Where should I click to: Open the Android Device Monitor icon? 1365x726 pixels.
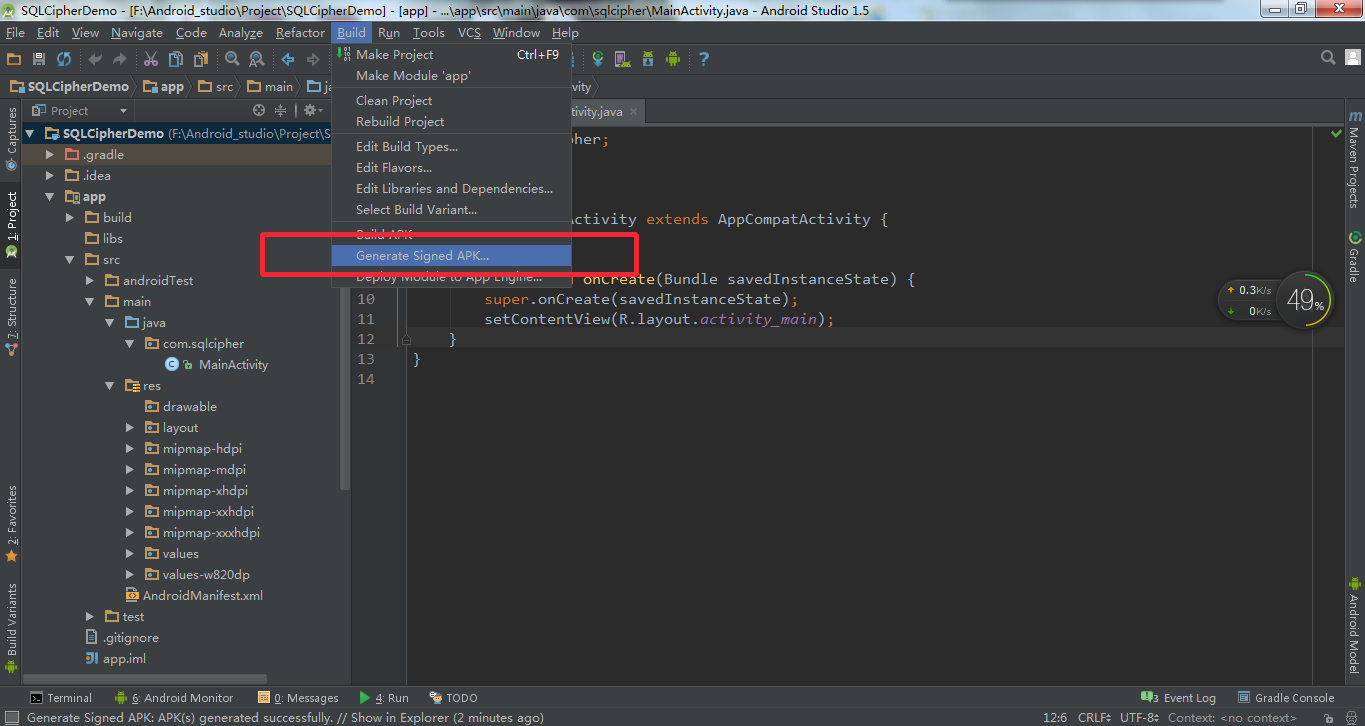pyautogui.click(x=673, y=59)
